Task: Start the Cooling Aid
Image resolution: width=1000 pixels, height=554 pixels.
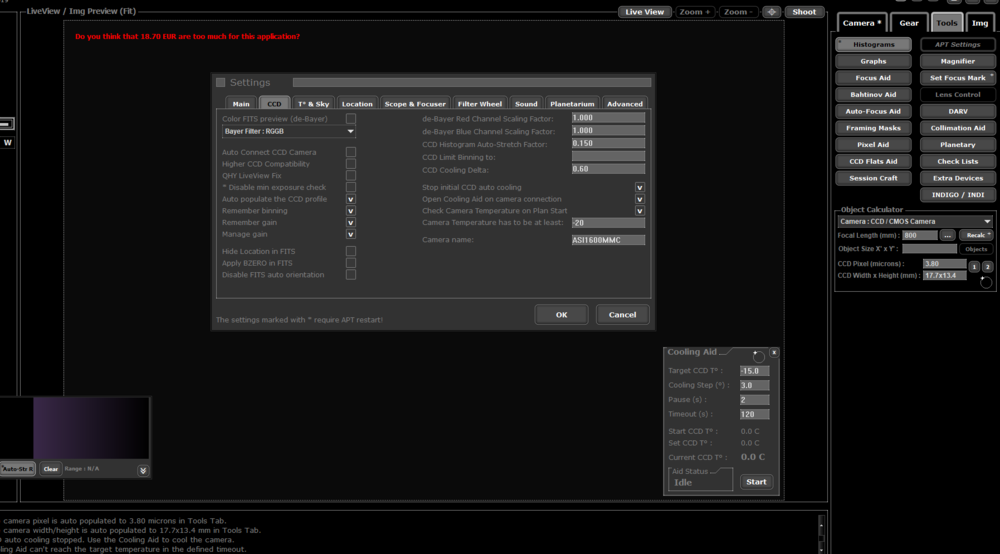Action: point(756,482)
